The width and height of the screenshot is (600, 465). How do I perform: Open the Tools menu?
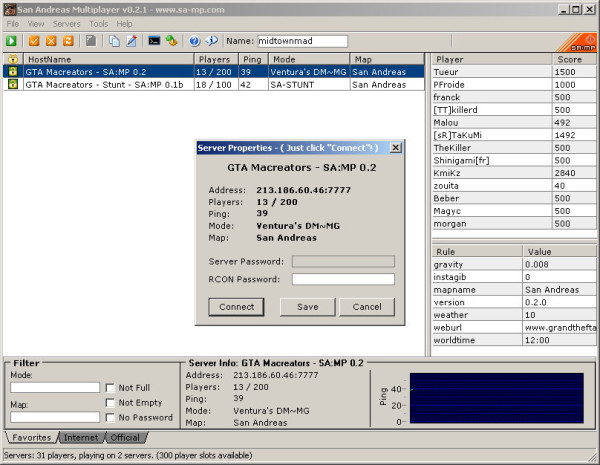coord(99,24)
